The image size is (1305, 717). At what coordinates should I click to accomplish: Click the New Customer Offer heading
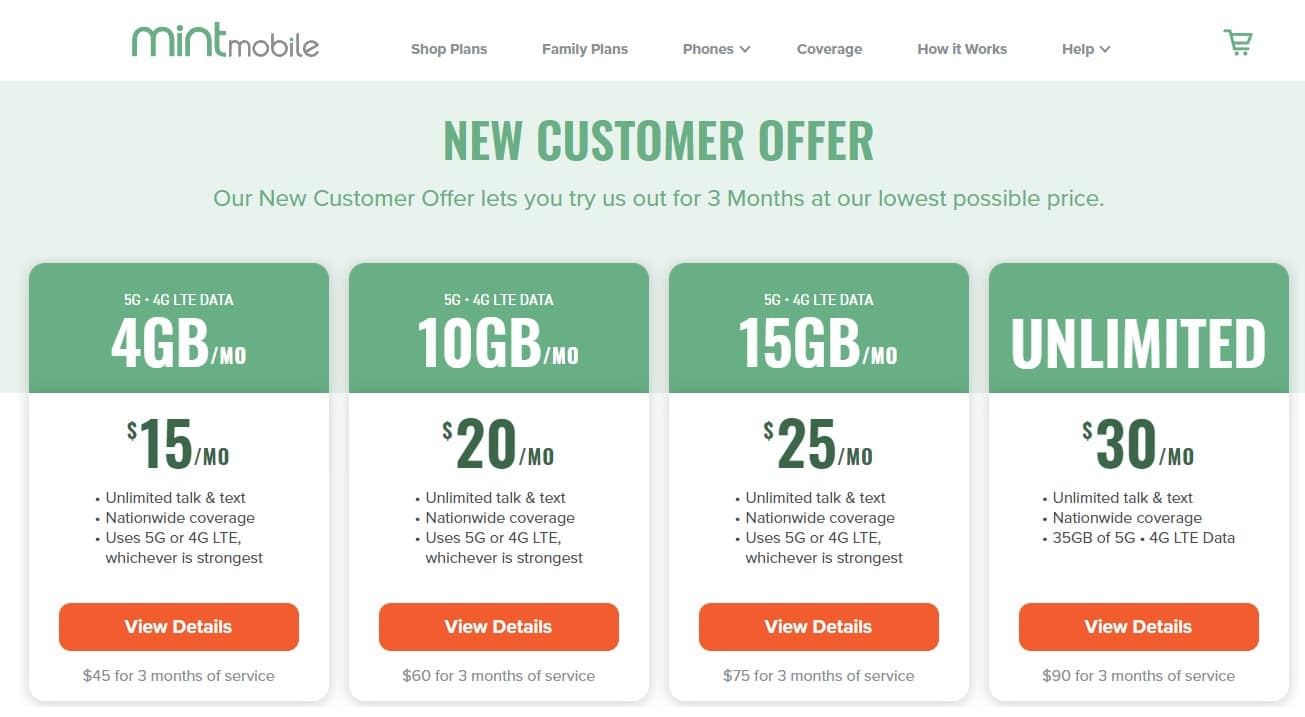pyautogui.click(x=658, y=141)
